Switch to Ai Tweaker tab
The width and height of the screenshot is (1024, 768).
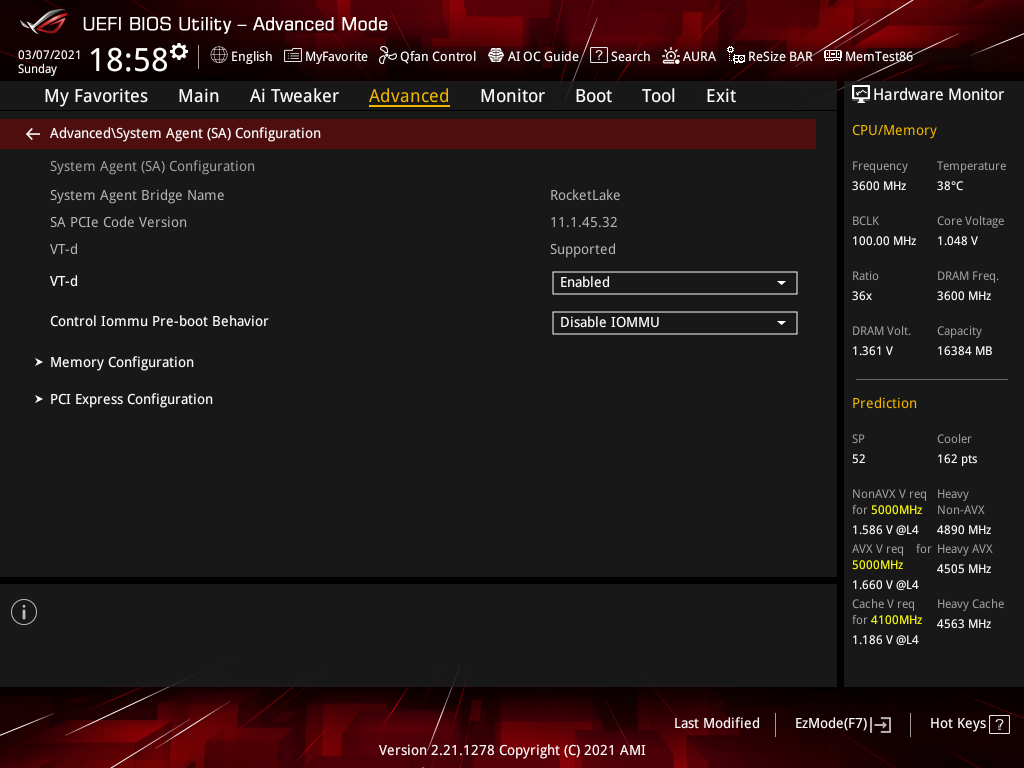coord(294,96)
